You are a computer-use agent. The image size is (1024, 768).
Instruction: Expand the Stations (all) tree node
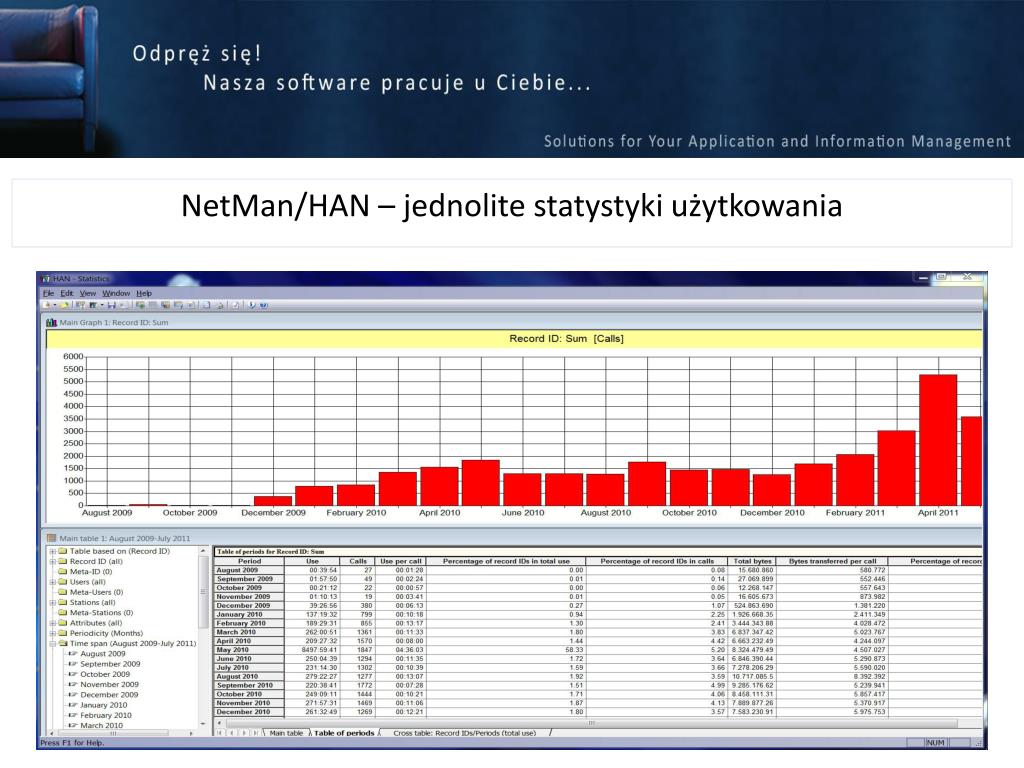[x=52, y=603]
